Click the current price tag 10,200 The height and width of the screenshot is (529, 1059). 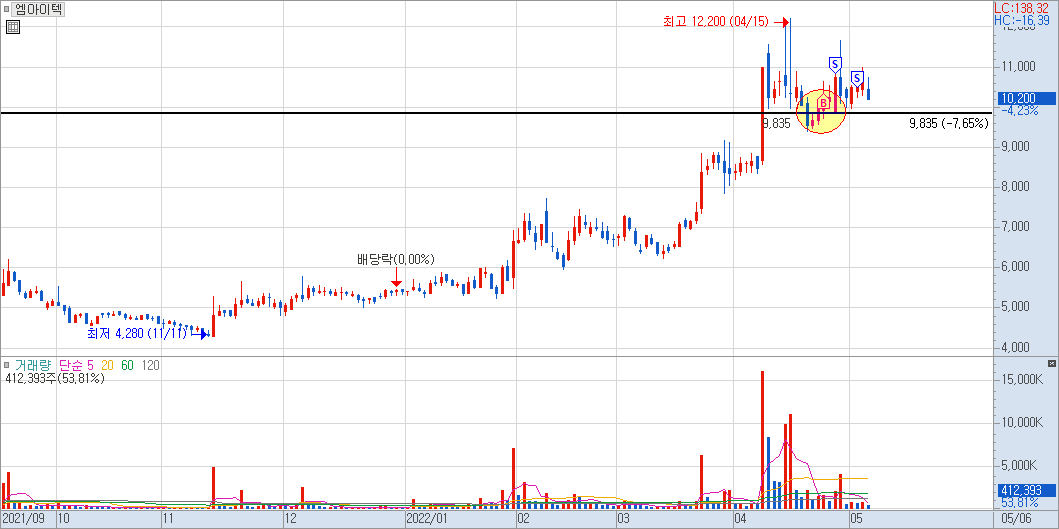click(x=1025, y=99)
